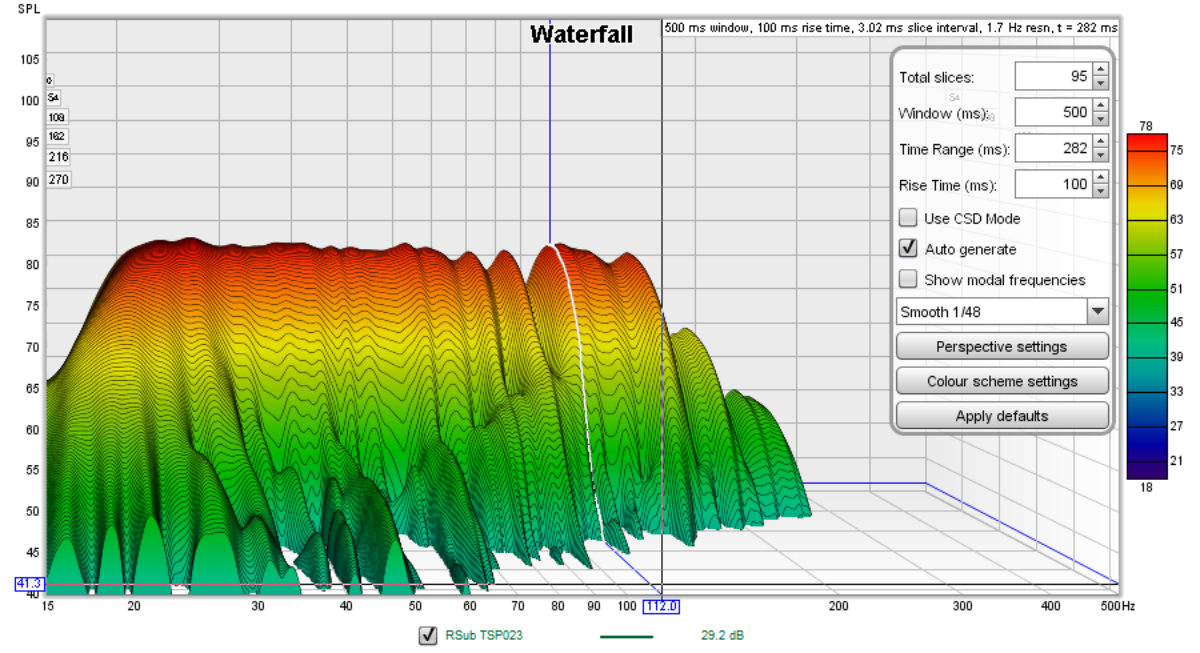
Task: Open Perspective settings
Action: tap(1002, 347)
